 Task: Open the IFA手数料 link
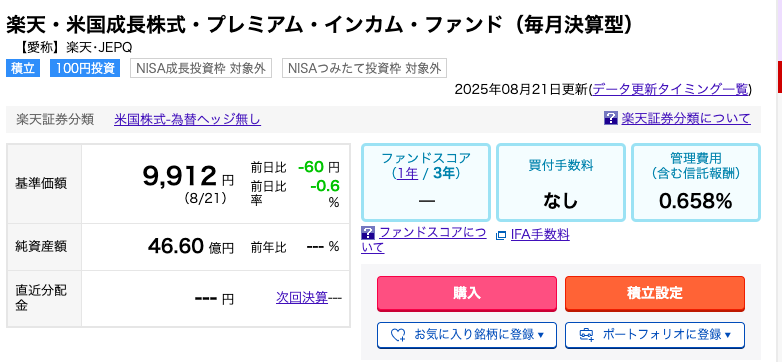pyautogui.click(x=540, y=234)
